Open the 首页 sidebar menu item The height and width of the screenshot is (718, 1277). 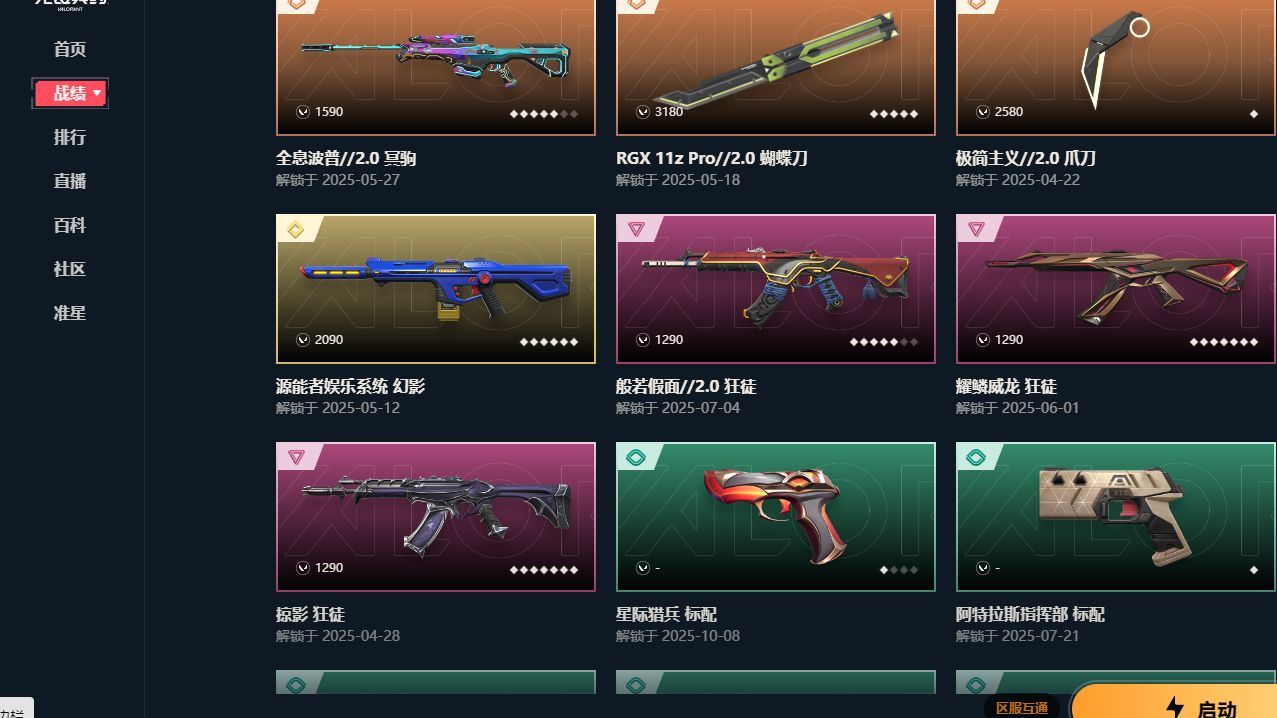coord(70,49)
